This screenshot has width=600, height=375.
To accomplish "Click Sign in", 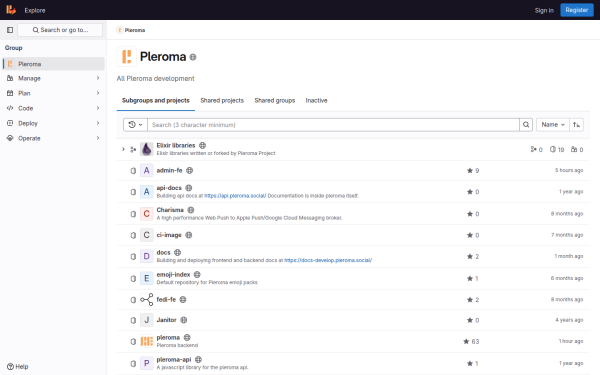I will coord(544,10).
